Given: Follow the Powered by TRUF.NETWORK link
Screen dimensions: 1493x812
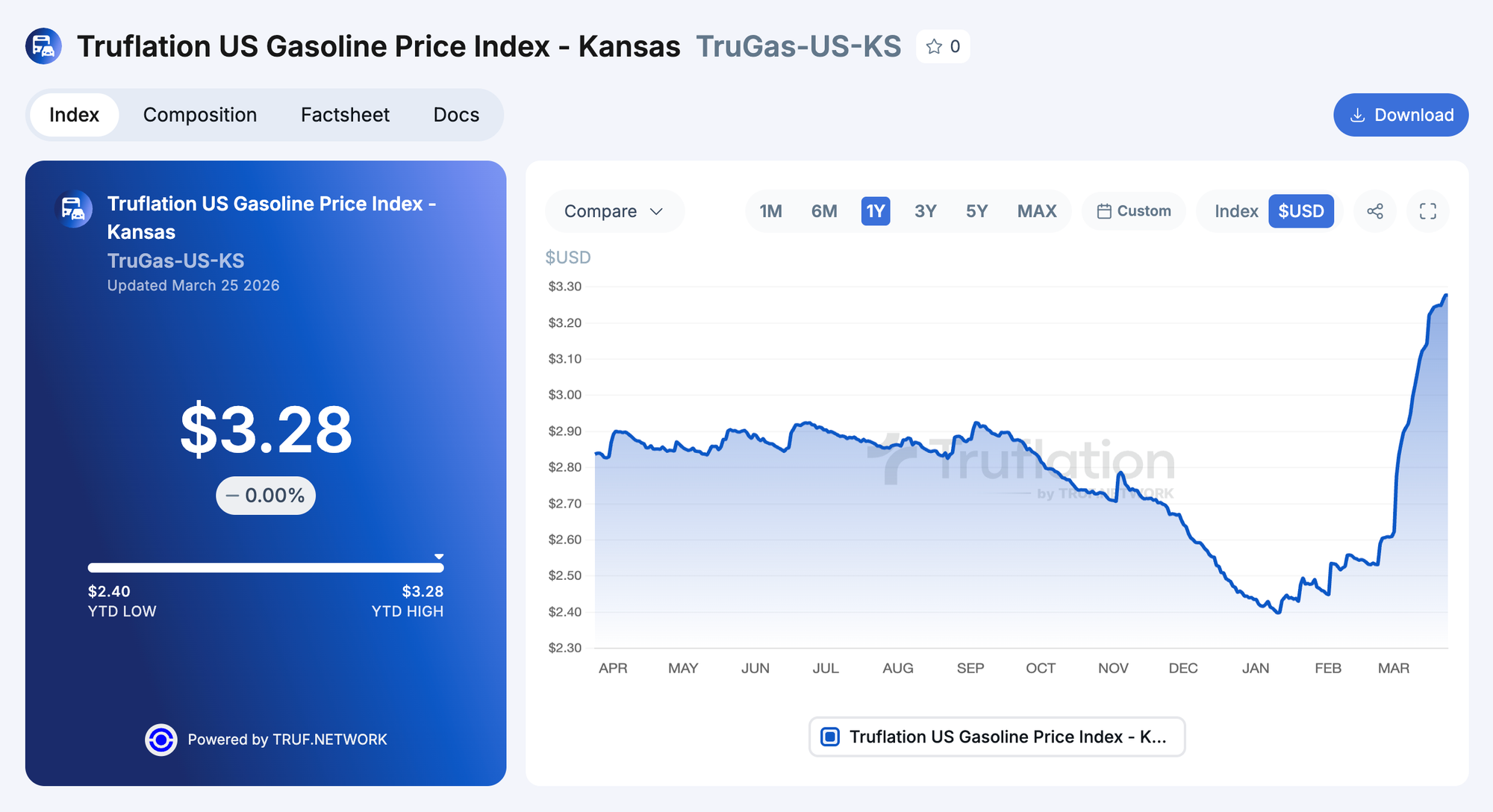Looking at the screenshot, I should tap(287, 740).
